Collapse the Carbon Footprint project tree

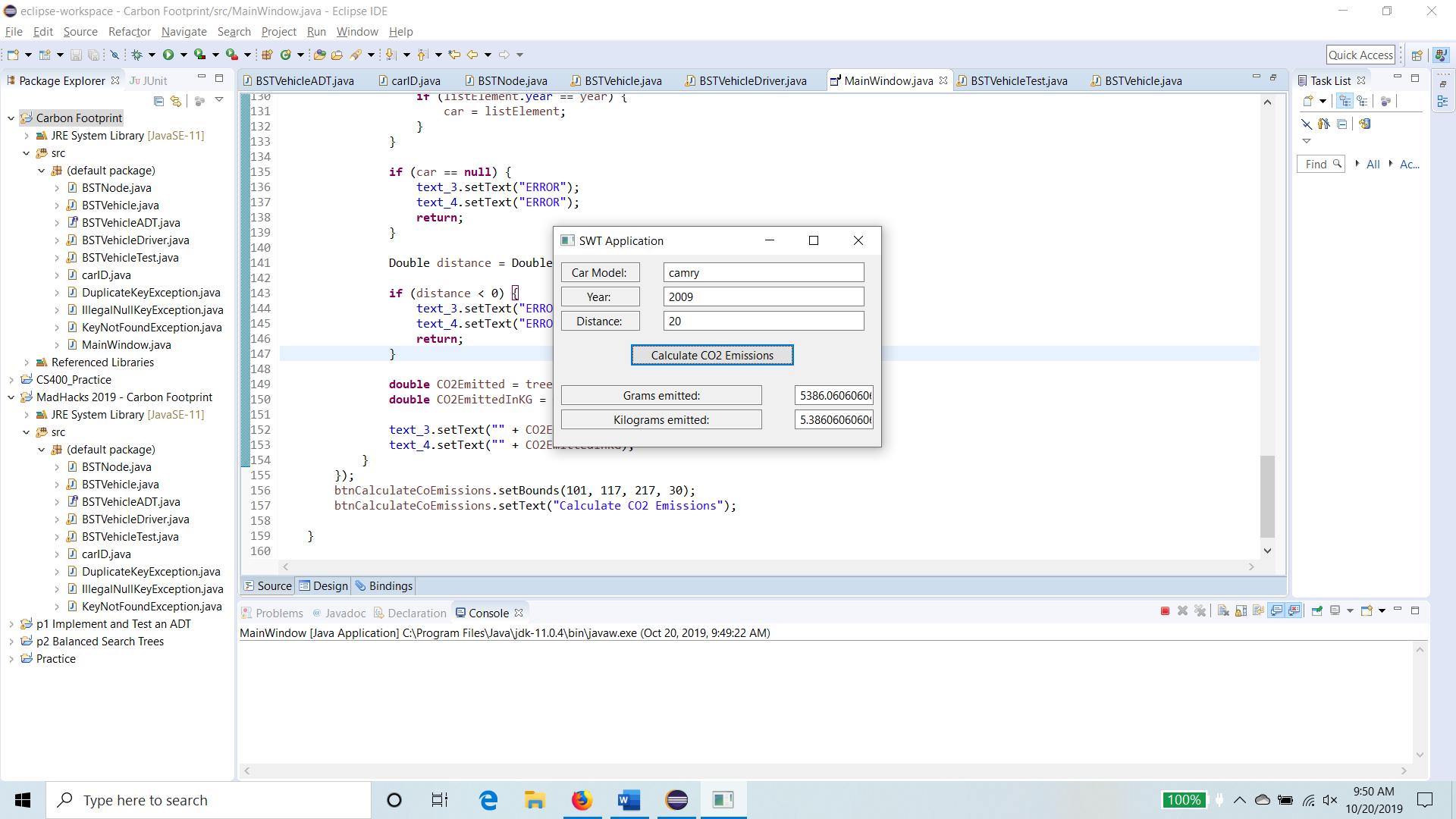pyautogui.click(x=11, y=118)
